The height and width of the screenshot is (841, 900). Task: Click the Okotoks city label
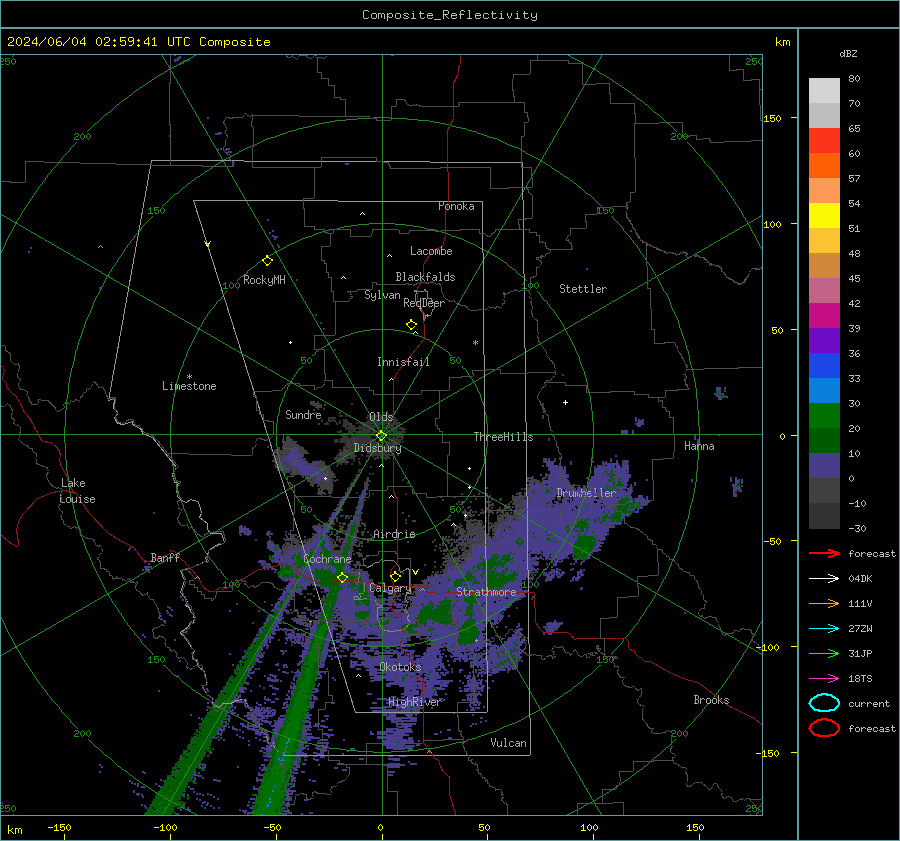coord(400,667)
